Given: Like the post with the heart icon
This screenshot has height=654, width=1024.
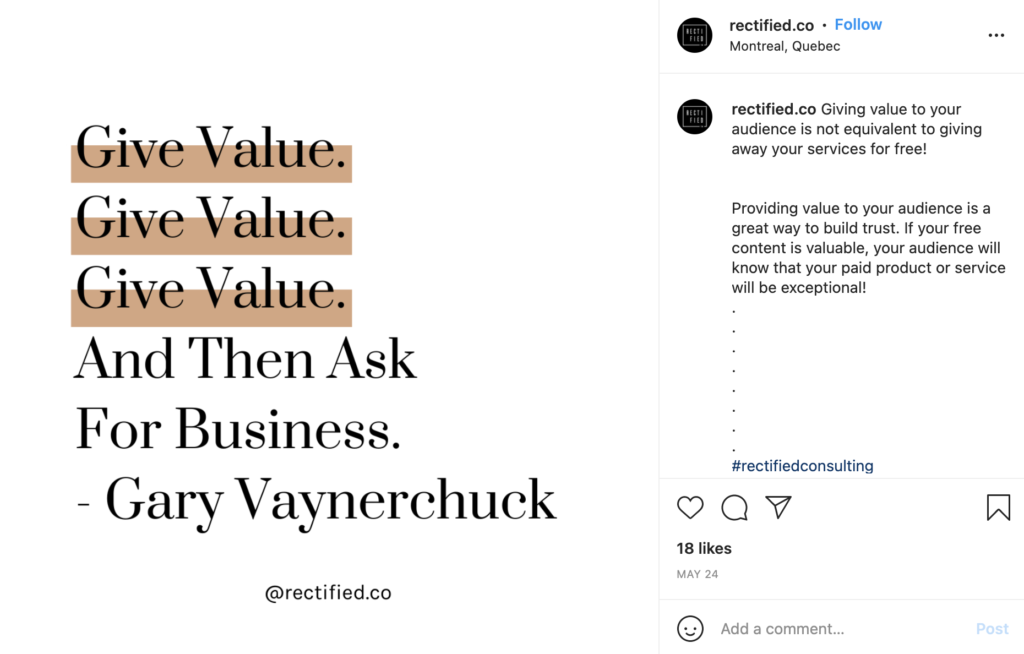Looking at the screenshot, I should [x=690, y=508].
